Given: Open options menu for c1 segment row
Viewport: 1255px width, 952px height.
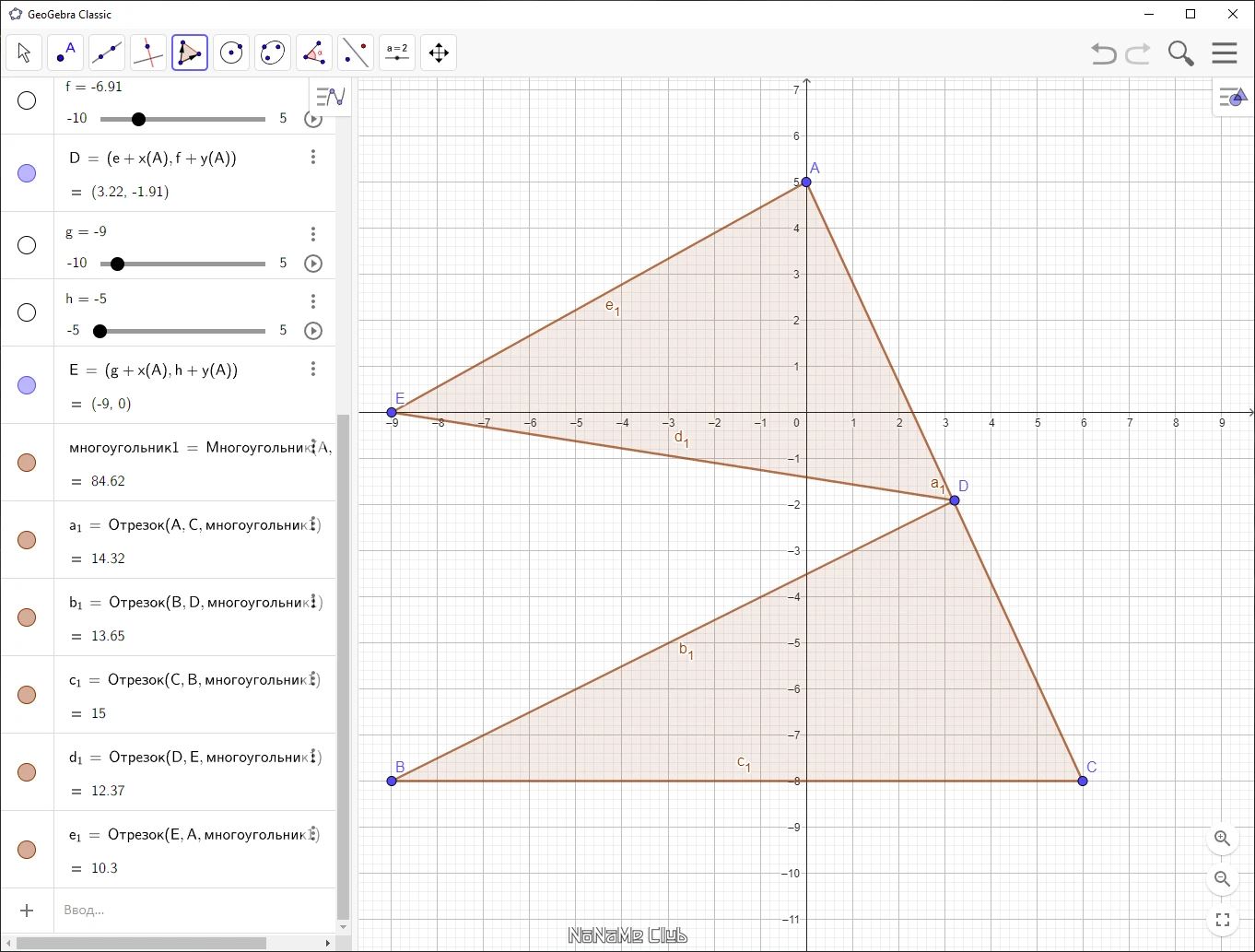Looking at the screenshot, I should (313, 679).
